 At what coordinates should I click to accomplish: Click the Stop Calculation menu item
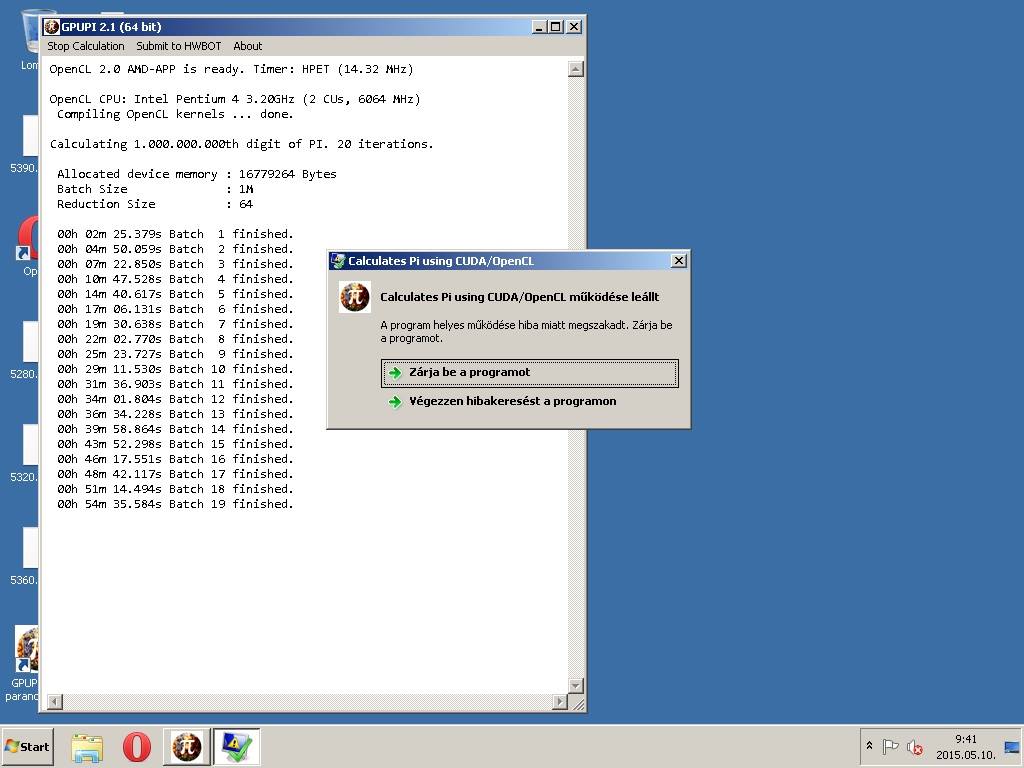[x=86, y=46]
